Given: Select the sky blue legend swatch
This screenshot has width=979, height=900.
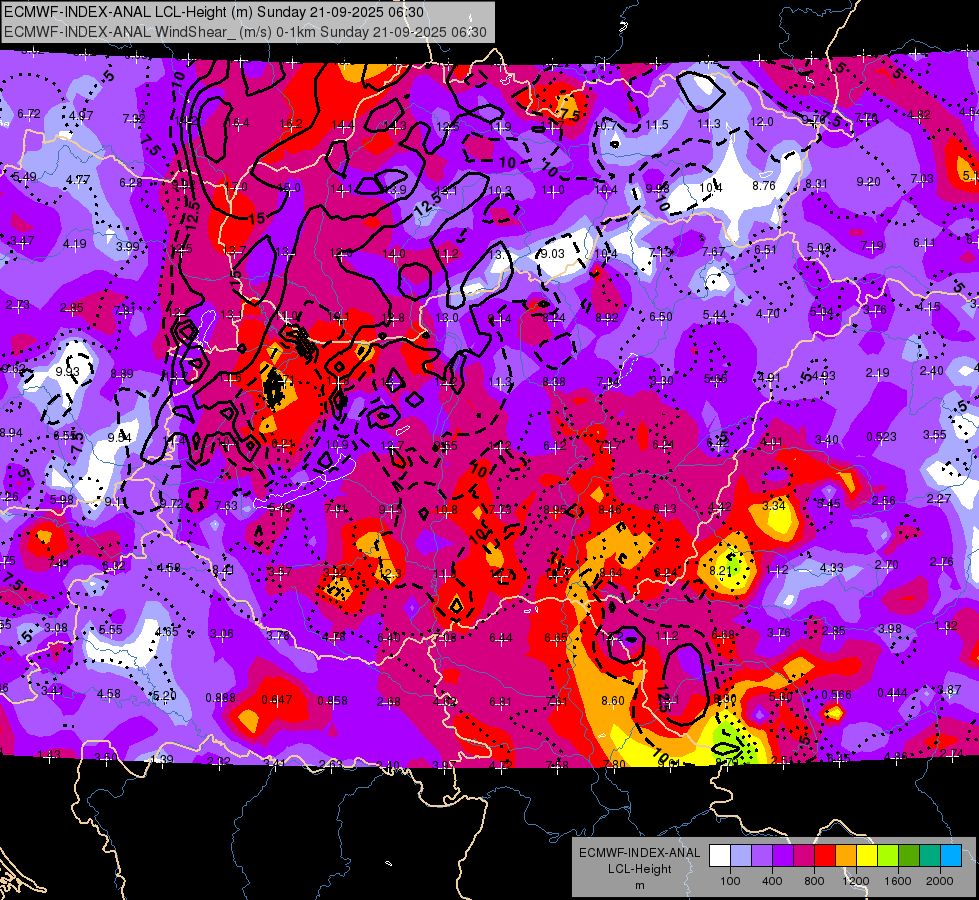Looking at the screenshot, I should coord(951,856).
